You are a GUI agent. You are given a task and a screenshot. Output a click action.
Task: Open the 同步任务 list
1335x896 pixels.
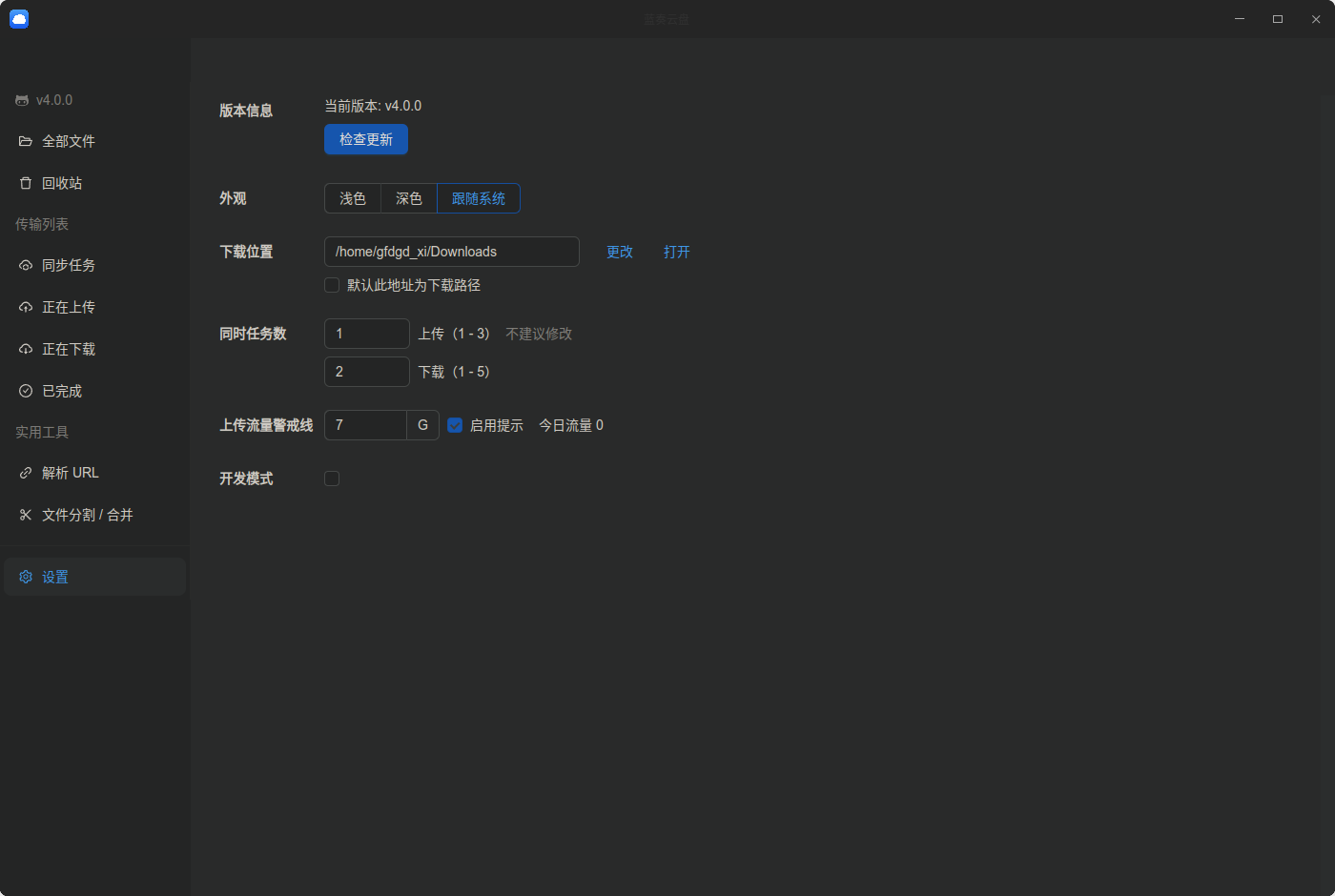click(95, 265)
